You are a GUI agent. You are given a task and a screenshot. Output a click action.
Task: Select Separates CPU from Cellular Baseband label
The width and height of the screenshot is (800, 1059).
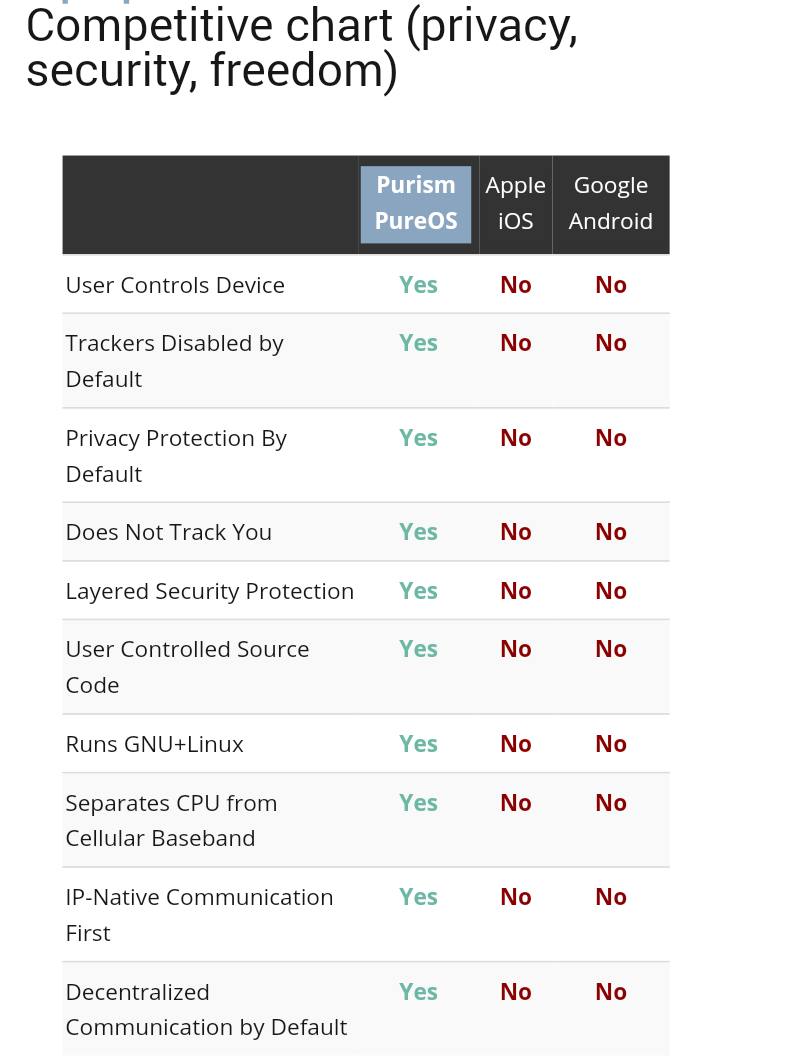tap(171, 820)
